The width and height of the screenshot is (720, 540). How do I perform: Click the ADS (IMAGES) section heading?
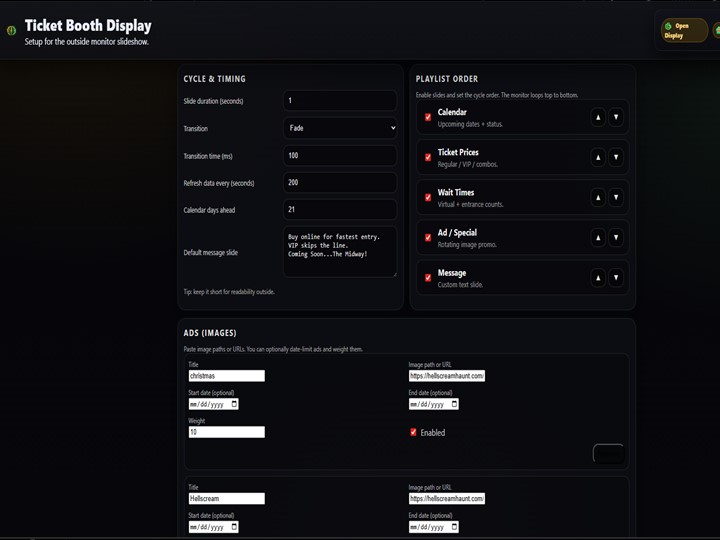point(210,333)
